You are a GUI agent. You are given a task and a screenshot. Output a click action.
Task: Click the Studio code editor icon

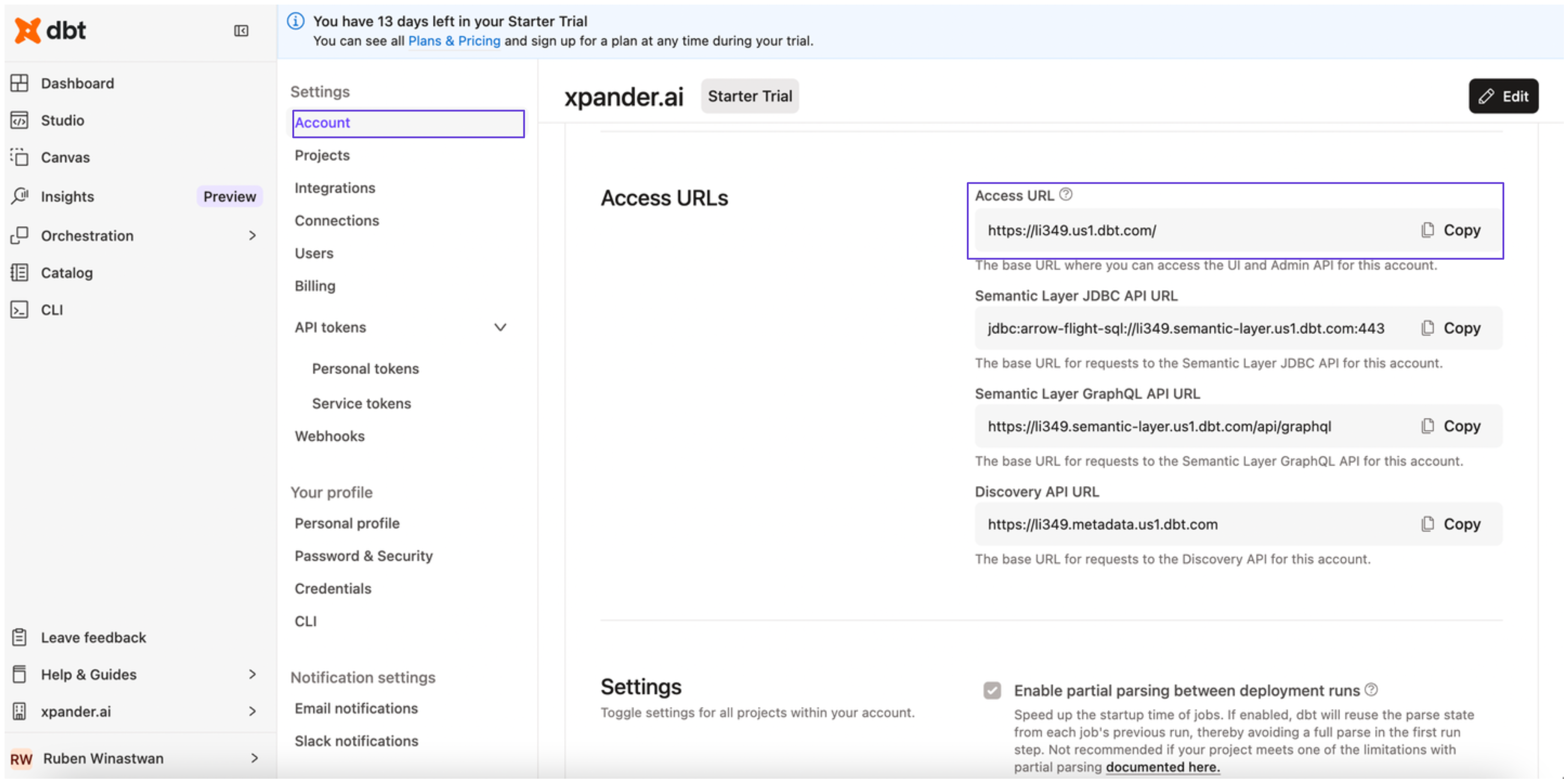pyautogui.click(x=20, y=120)
